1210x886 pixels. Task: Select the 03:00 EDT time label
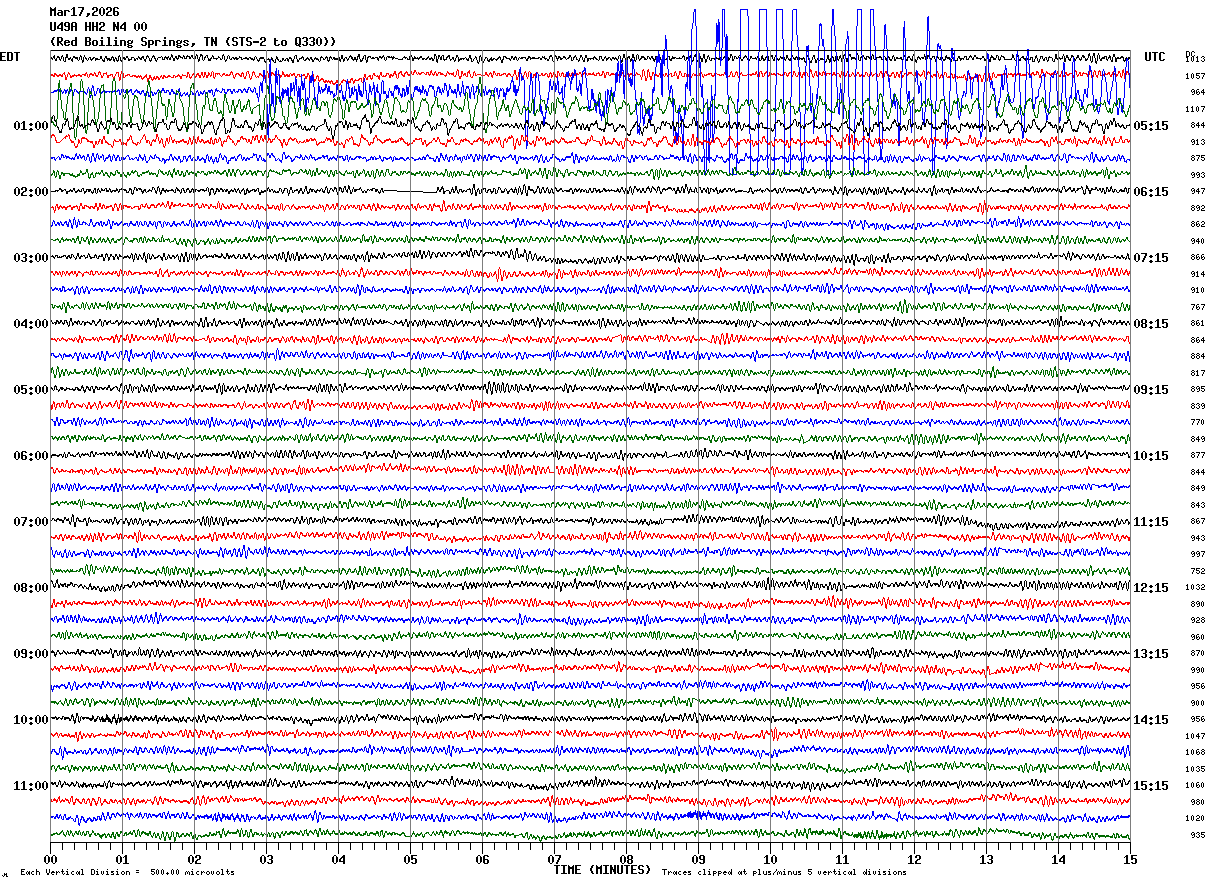pos(31,258)
